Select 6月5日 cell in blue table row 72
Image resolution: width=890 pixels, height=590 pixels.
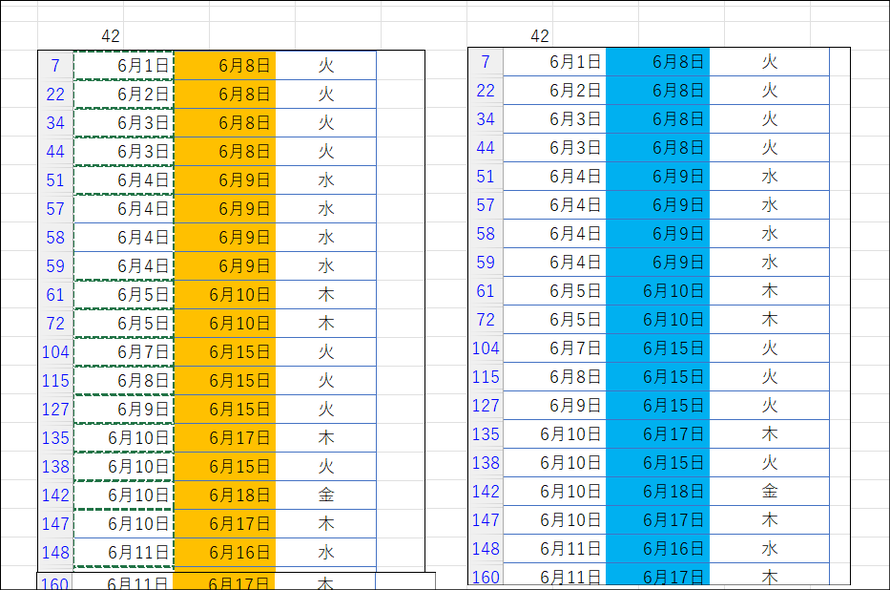pyautogui.click(x=555, y=320)
